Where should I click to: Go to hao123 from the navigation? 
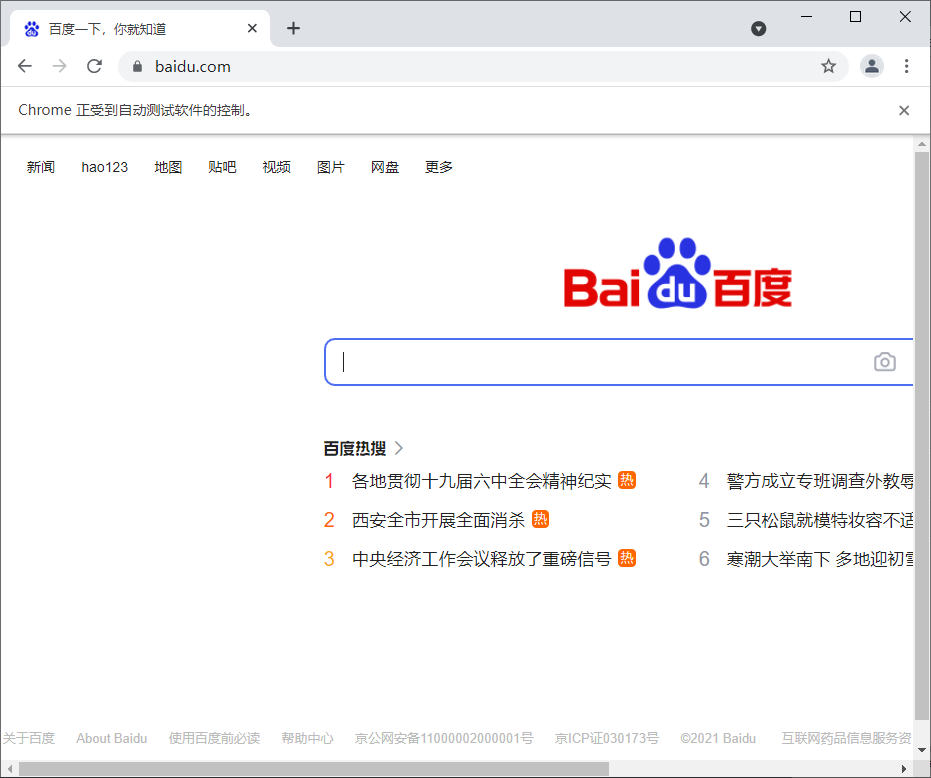[104, 167]
